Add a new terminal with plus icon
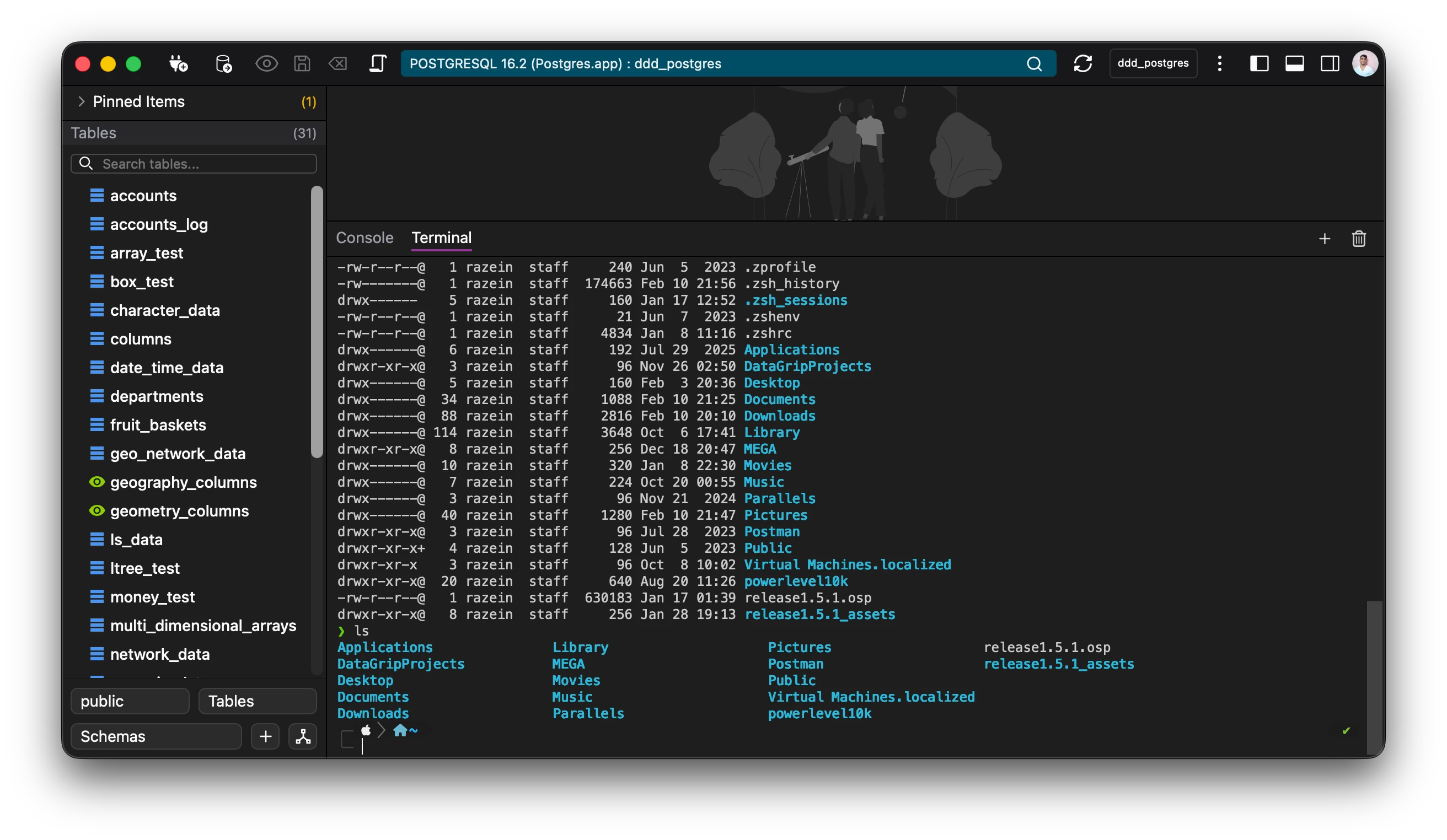 (x=1324, y=239)
